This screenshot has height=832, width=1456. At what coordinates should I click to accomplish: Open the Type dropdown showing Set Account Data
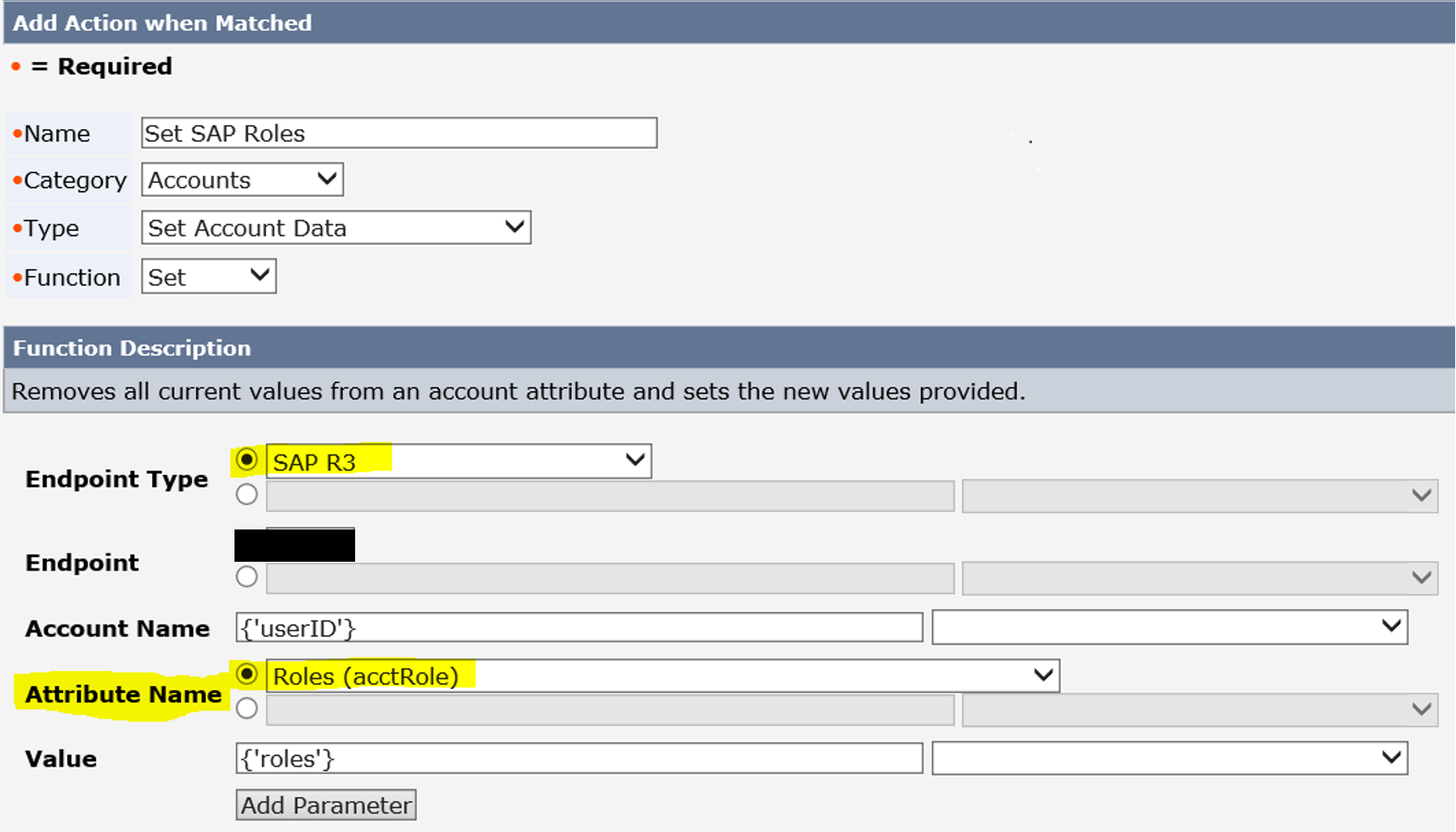pos(336,228)
